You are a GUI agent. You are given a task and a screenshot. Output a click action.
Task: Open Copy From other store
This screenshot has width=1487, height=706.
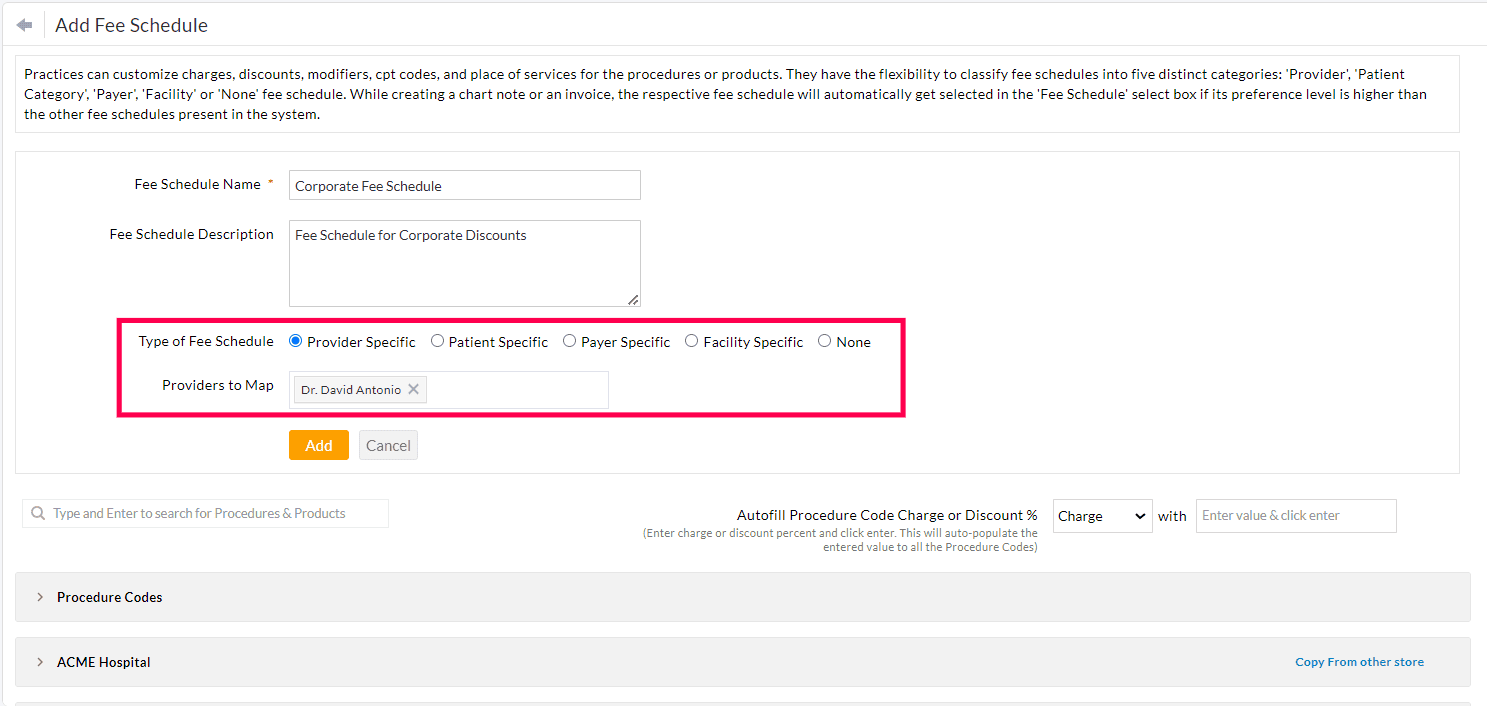point(1358,661)
